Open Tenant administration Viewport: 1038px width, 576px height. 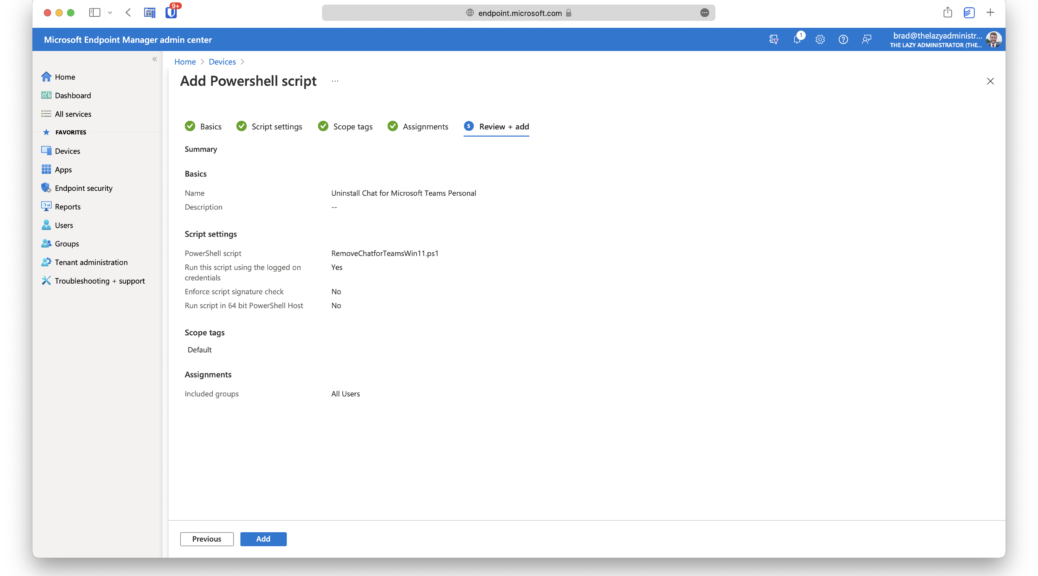click(84, 262)
